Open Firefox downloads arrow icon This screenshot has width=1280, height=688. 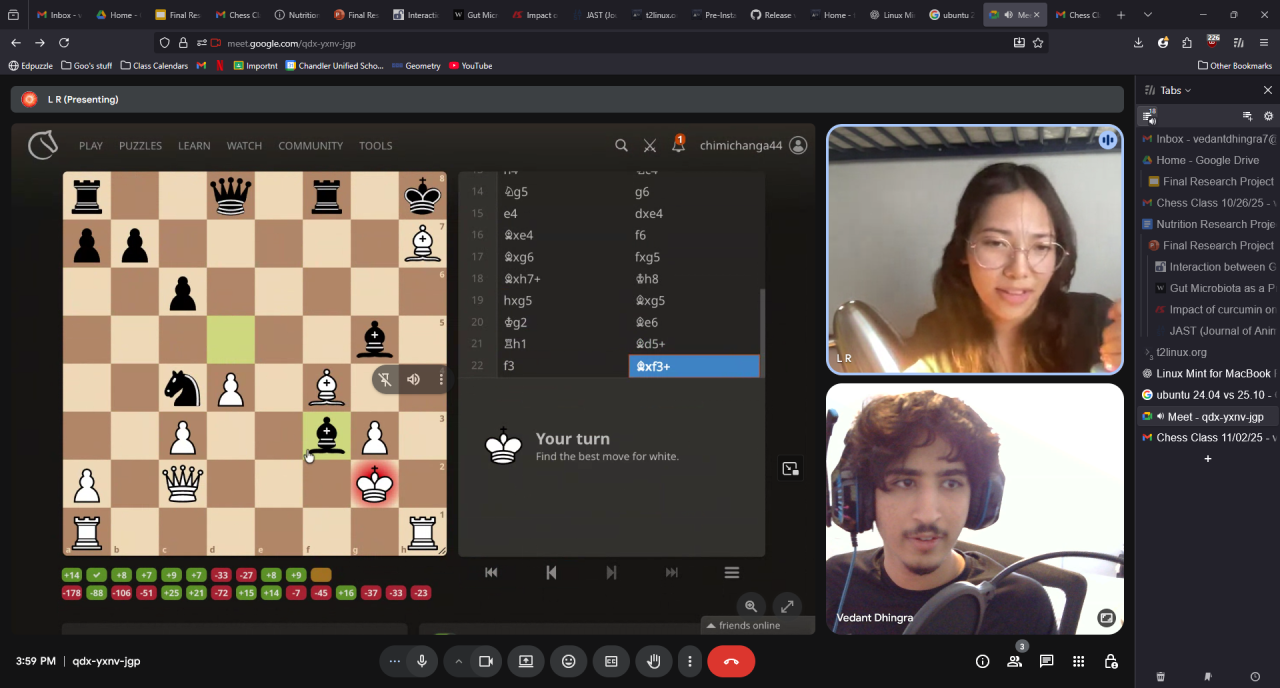(x=1138, y=42)
